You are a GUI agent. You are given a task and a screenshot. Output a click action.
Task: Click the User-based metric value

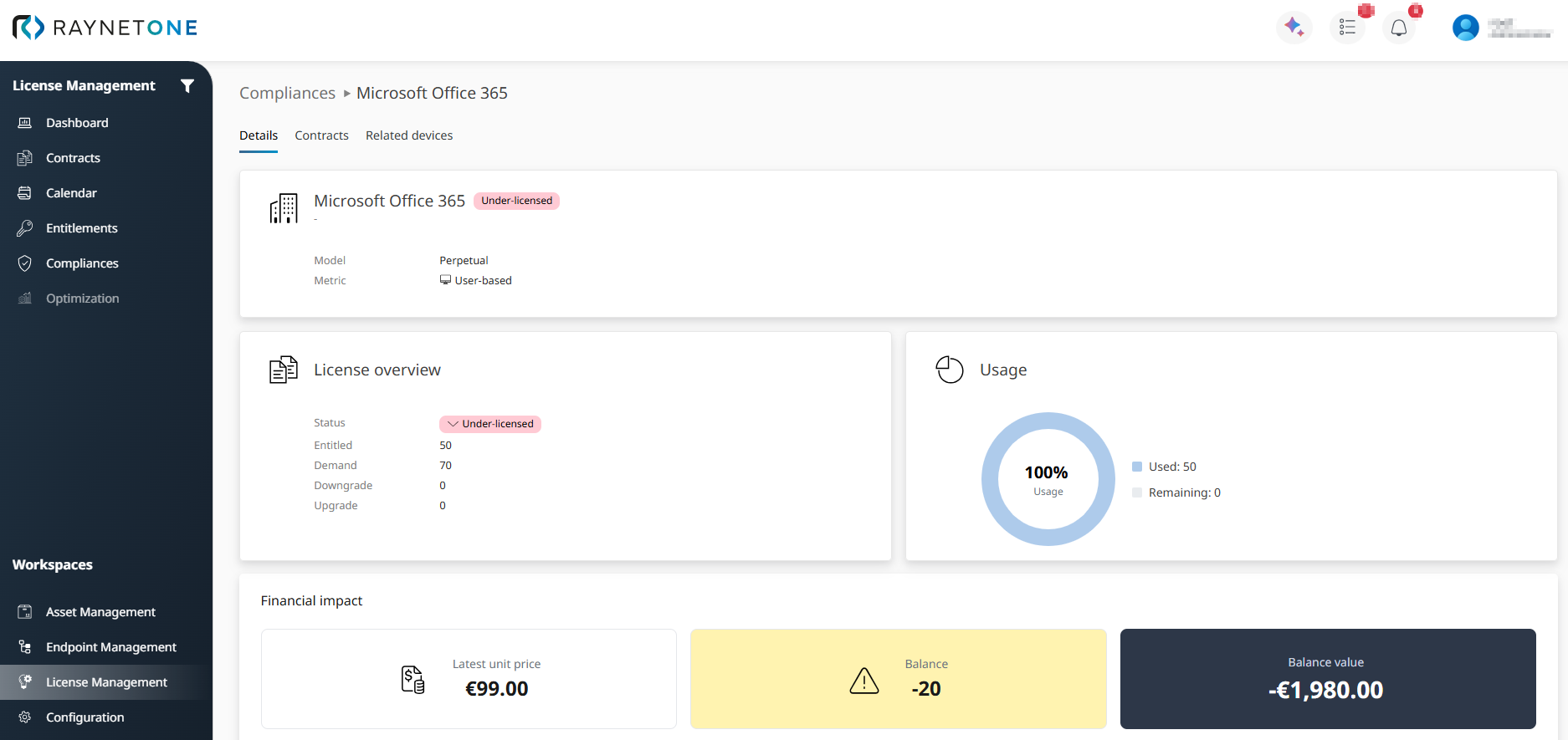483,281
